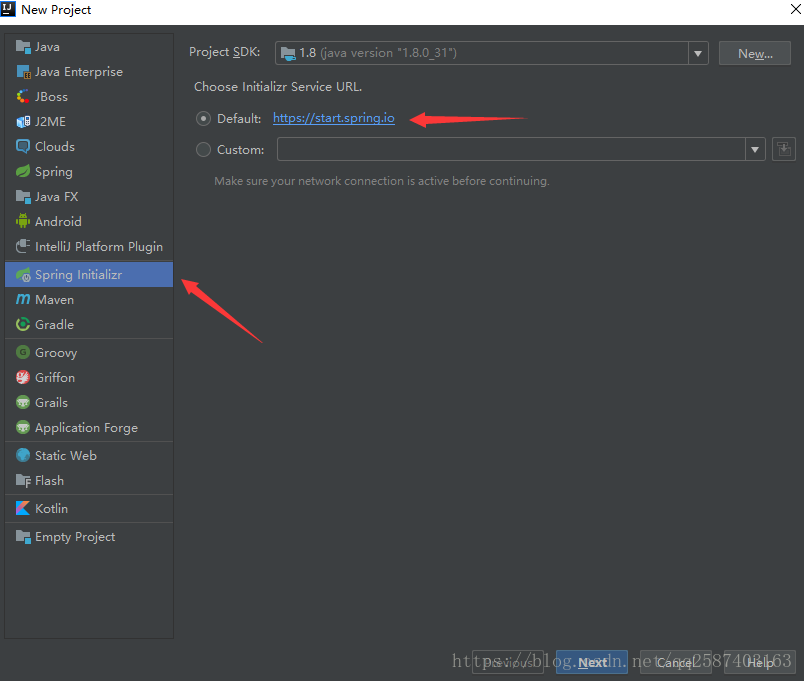804x681 pixels.
Task: Select the Groovy list entry
Action: click(x=89, y=352)
